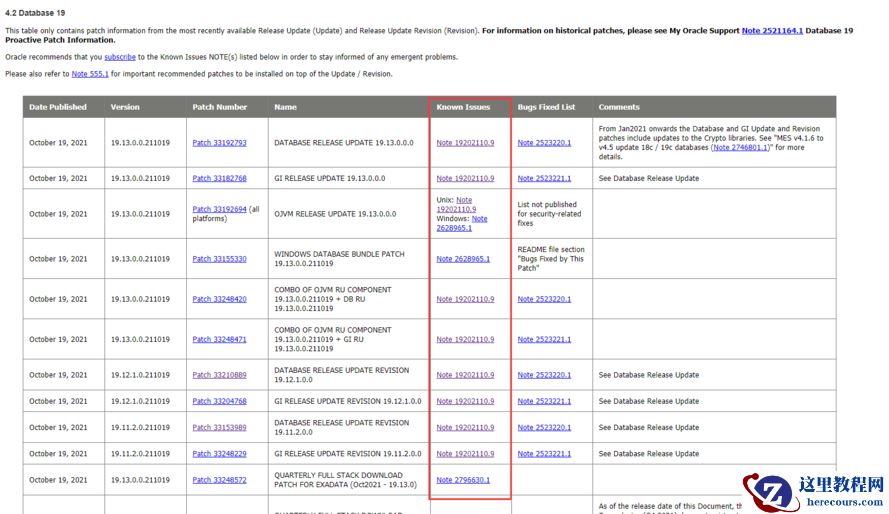
Task: Open Known Issues note for DATABASE RELEASE UPDATE 19.13.0.0.0
Action: pos(465,143)
